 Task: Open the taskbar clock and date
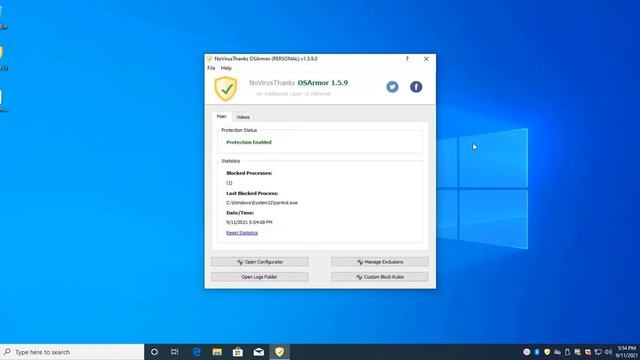(627, 352)
